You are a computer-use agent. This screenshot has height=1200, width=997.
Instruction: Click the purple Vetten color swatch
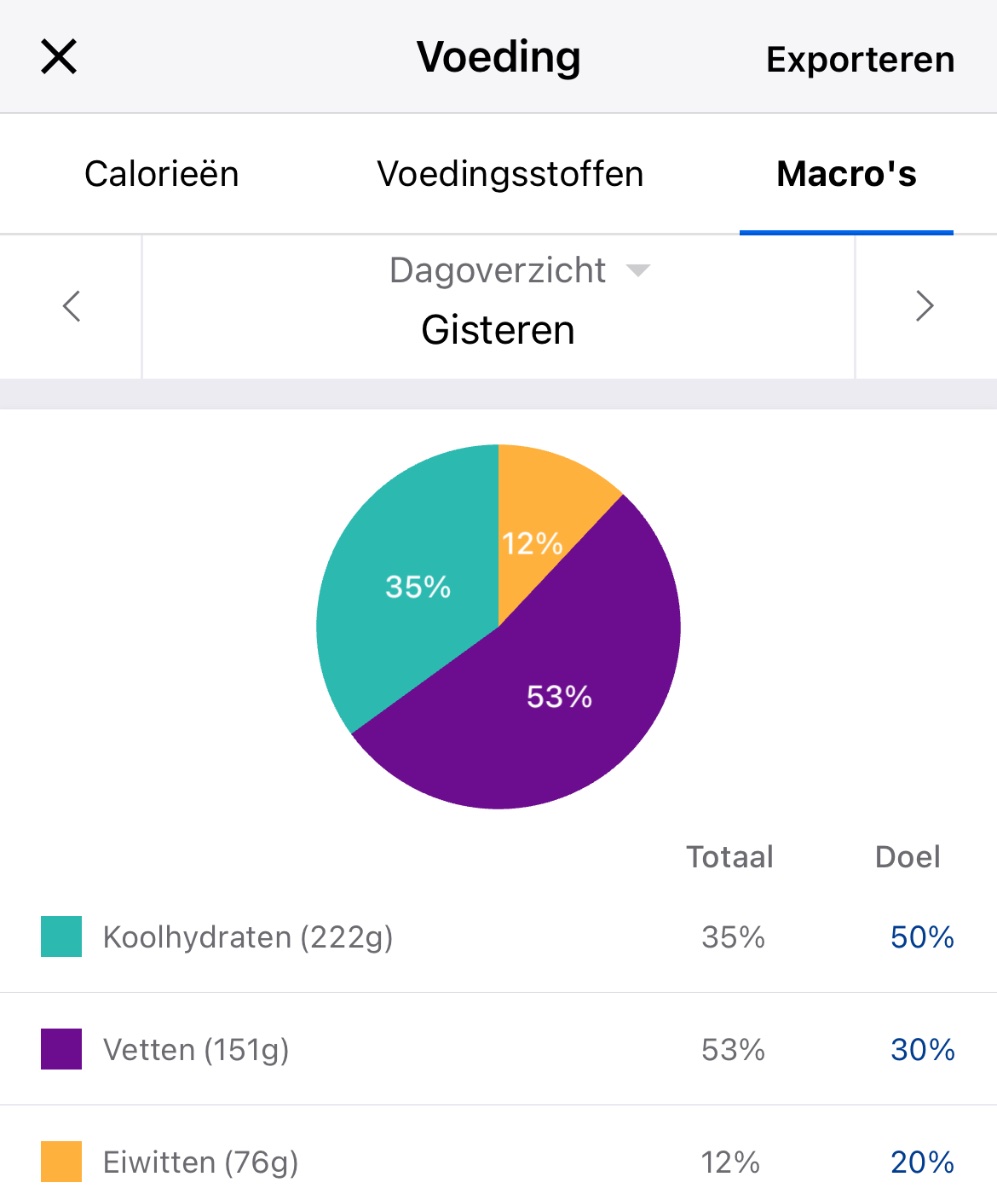click(61, 1049)
